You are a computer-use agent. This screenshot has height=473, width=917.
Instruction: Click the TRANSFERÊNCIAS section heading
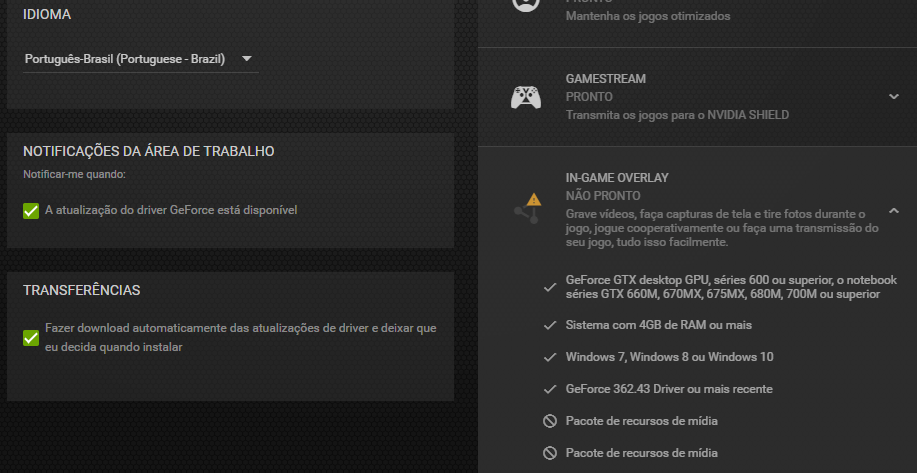click(81, 291)
